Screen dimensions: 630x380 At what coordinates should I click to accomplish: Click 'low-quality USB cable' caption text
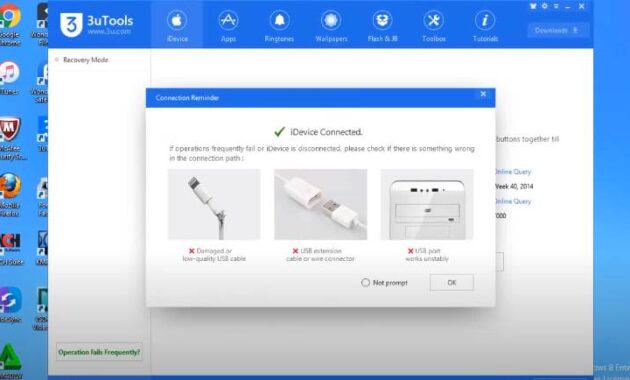point(214,259)
